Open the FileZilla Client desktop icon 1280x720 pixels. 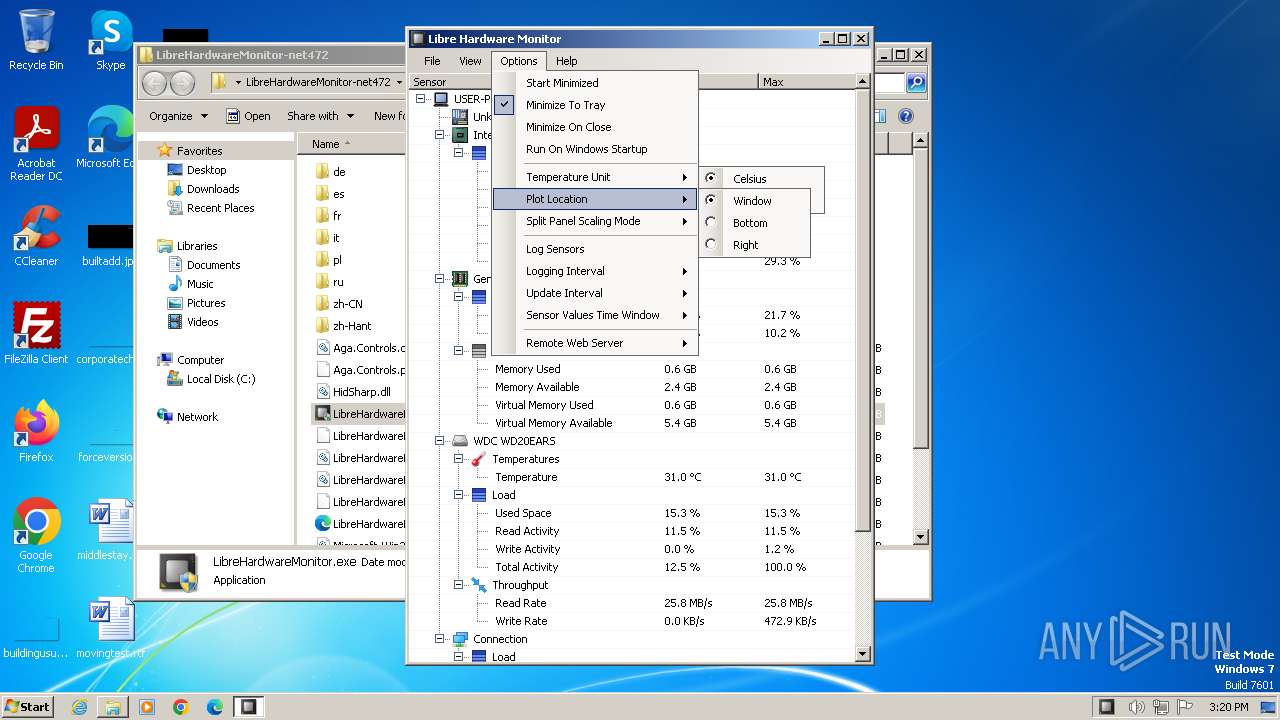tap(36, 333)
